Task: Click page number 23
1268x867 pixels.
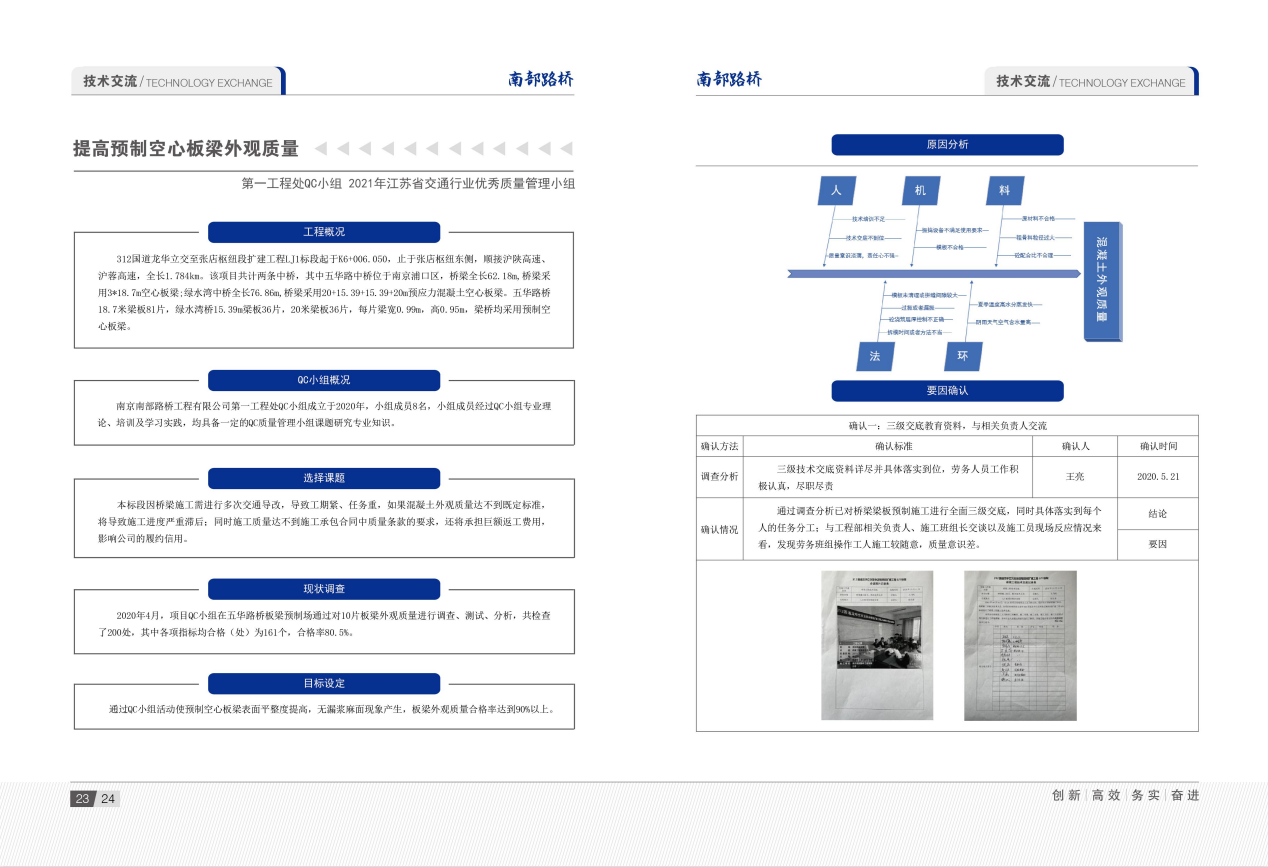Action: click(x=82, y=798)
